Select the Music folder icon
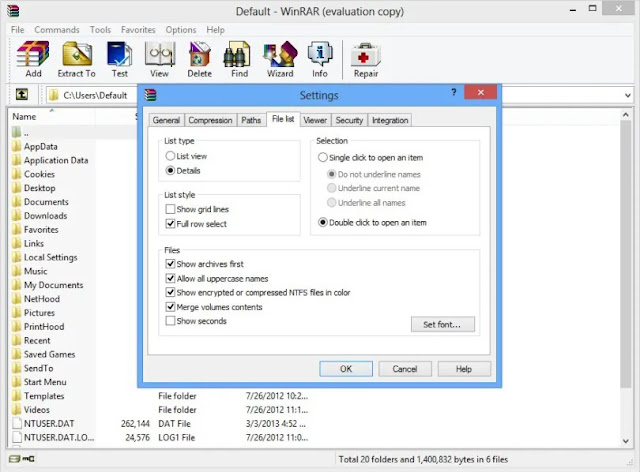The image size is (640, 472). click(16, 271)
